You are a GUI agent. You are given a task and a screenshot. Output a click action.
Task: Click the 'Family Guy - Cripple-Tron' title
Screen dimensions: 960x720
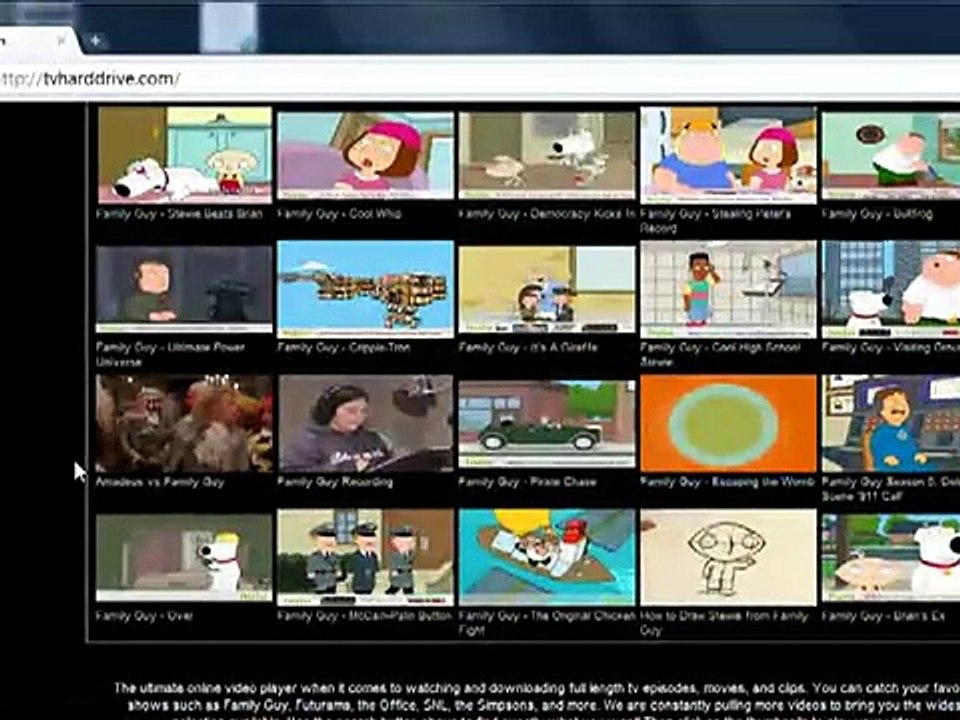pyautogui.click(x=344, y=347)
